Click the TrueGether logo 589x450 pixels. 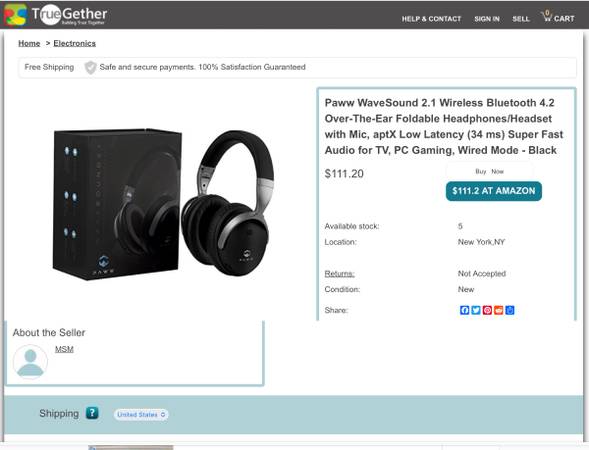point(56,15)
